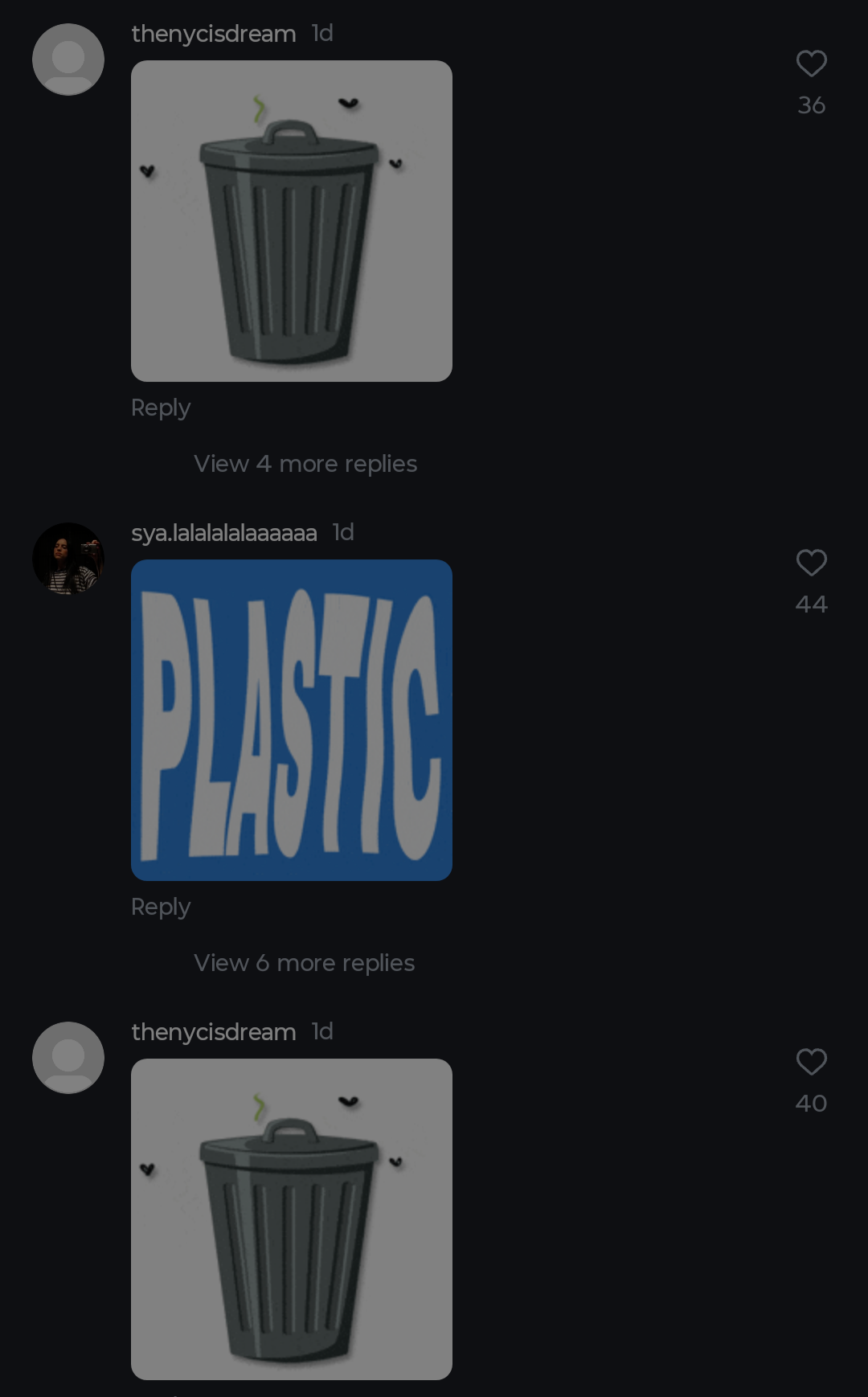
Task: Open sya.lalalalalaaaaaa username link
Action: coord(224,533)
